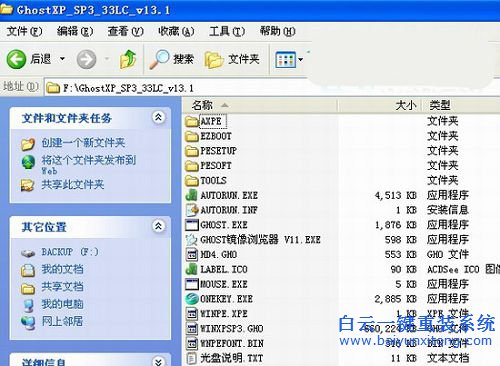
Task: Select AUTORUN.INF file icon
Action: (x=192, y=210)
